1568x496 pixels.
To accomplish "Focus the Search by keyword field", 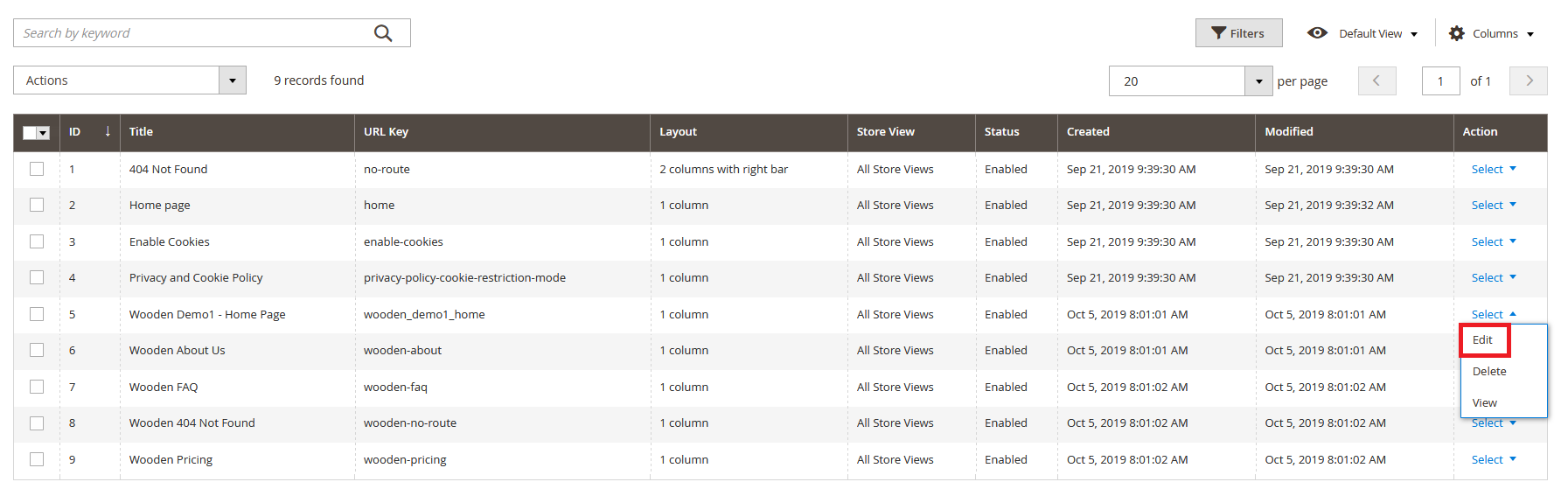I will [x=192, y=33].
